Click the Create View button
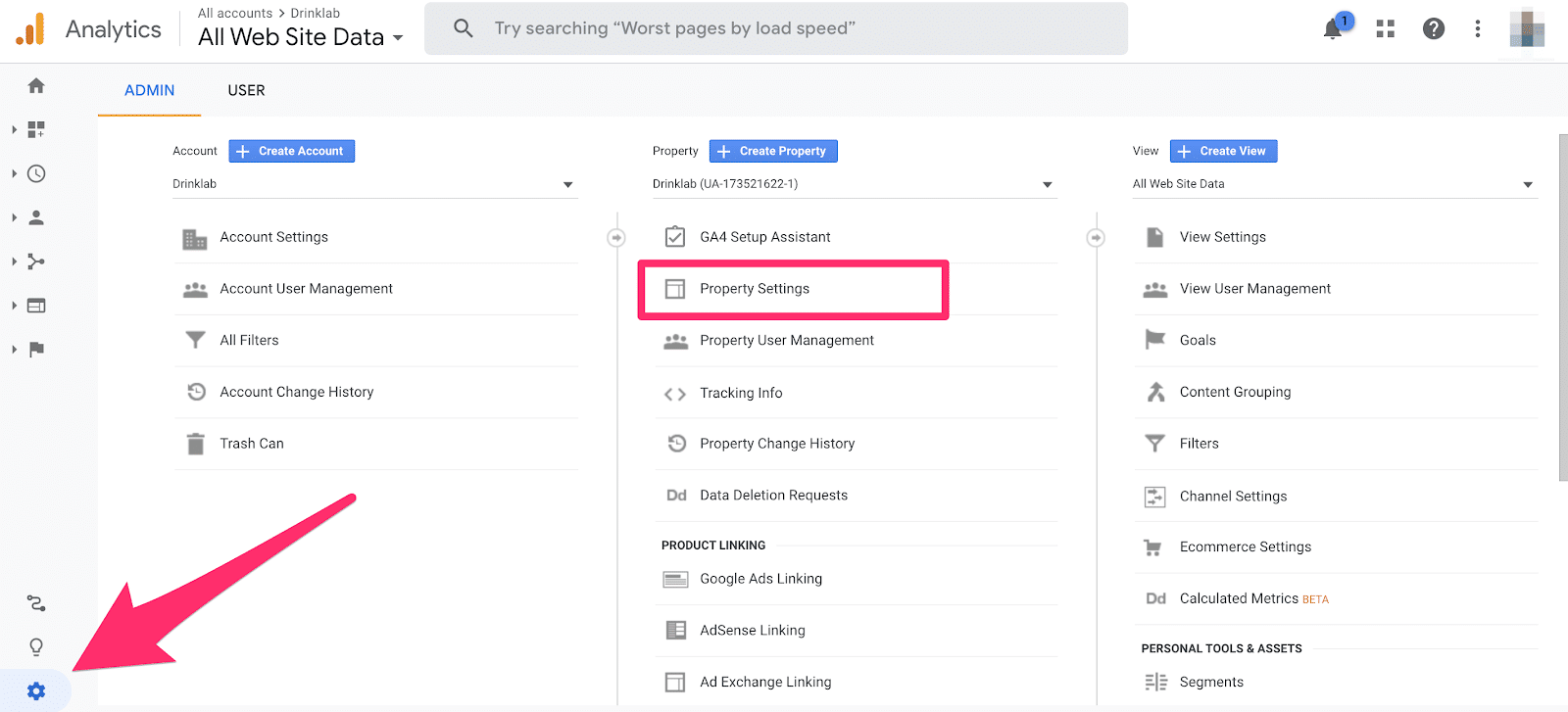The image size is (1568, 712). pyautogui.click(x=1224, y=151)
